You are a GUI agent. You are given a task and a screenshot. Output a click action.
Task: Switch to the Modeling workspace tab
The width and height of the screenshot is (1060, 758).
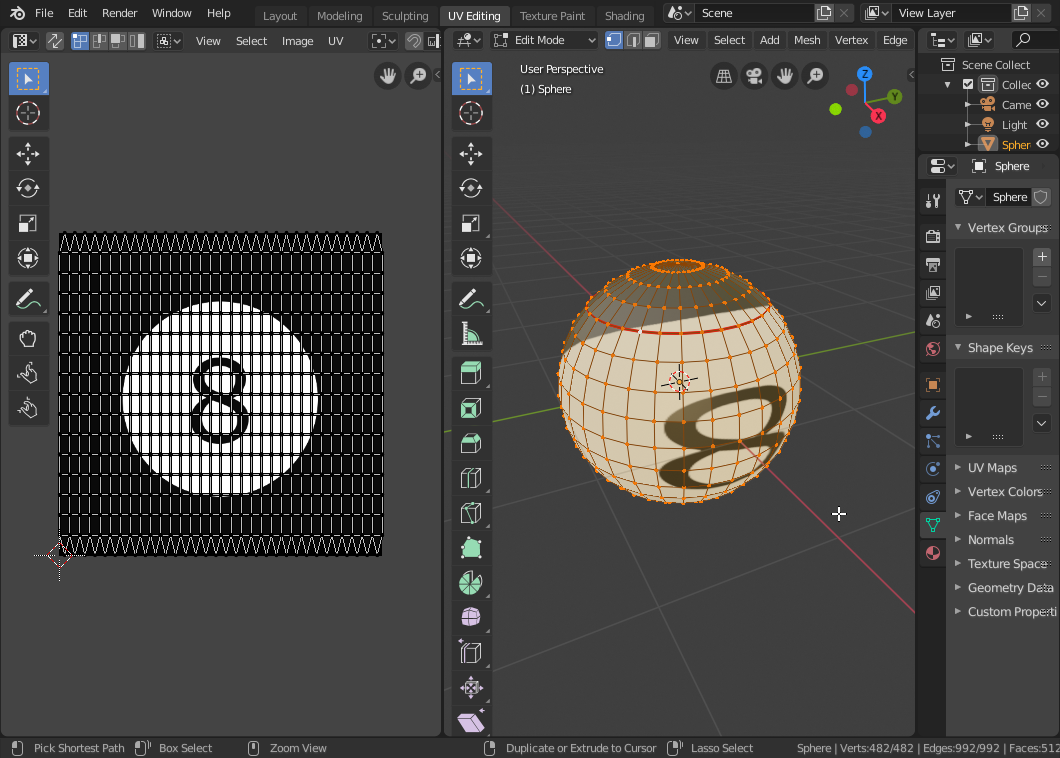(339, 16)
